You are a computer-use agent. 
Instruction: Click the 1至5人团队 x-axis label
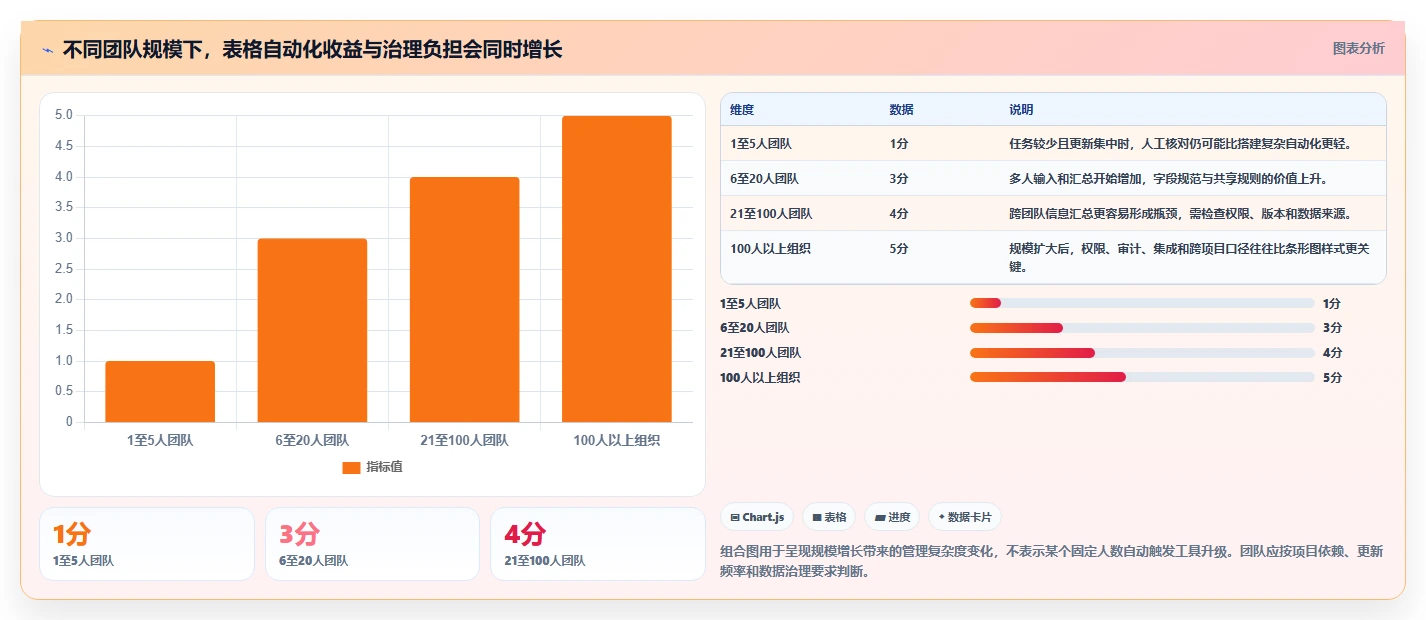click(160, 440)
